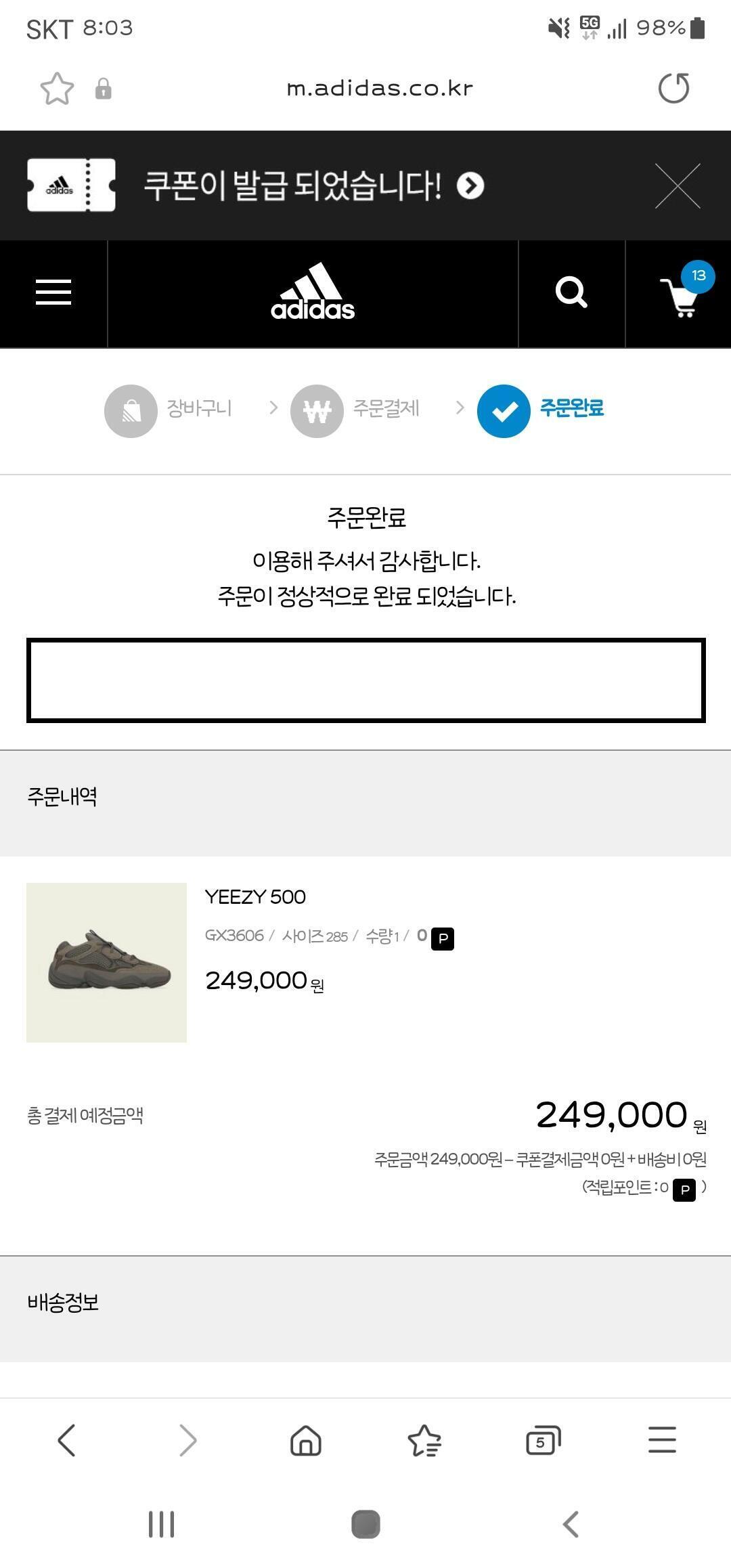Open the YEEZY 500 product name link

(x=255, y=897)
